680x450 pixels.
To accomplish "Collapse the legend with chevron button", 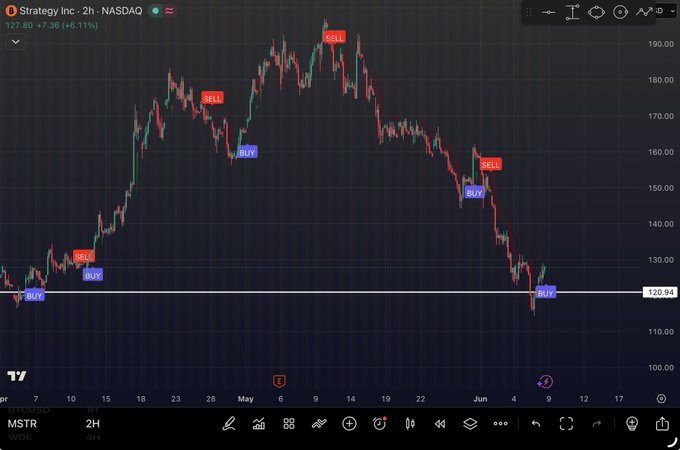I will [16, 42].
